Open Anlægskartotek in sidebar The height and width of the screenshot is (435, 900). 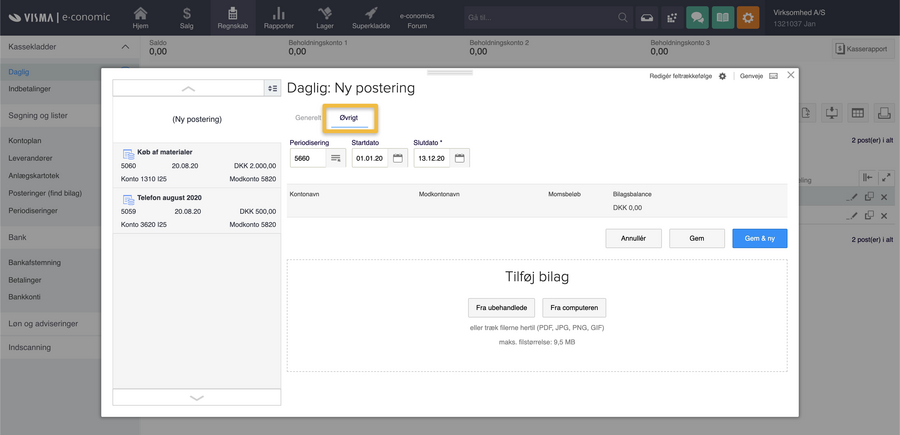[x=34, y=176]
